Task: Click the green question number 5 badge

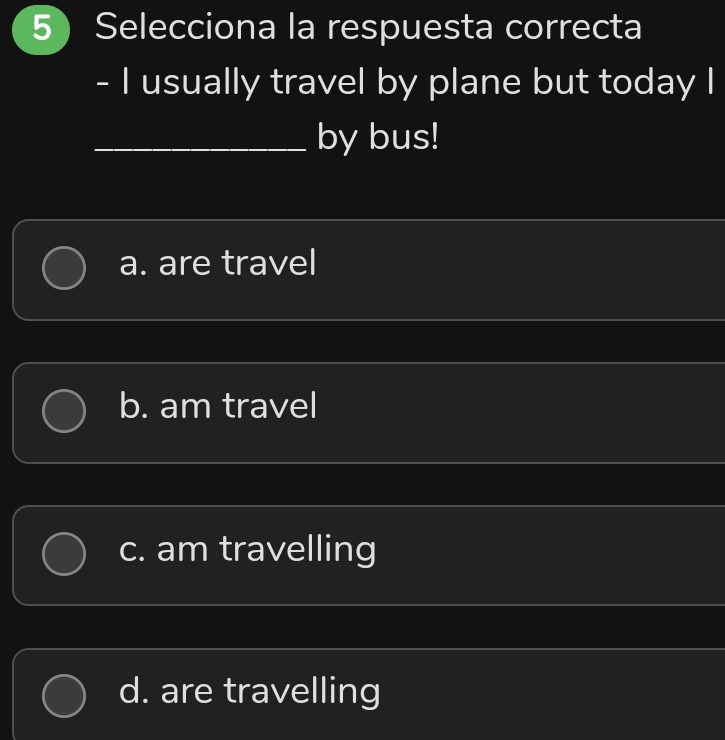Action: (x=36, y=29)
